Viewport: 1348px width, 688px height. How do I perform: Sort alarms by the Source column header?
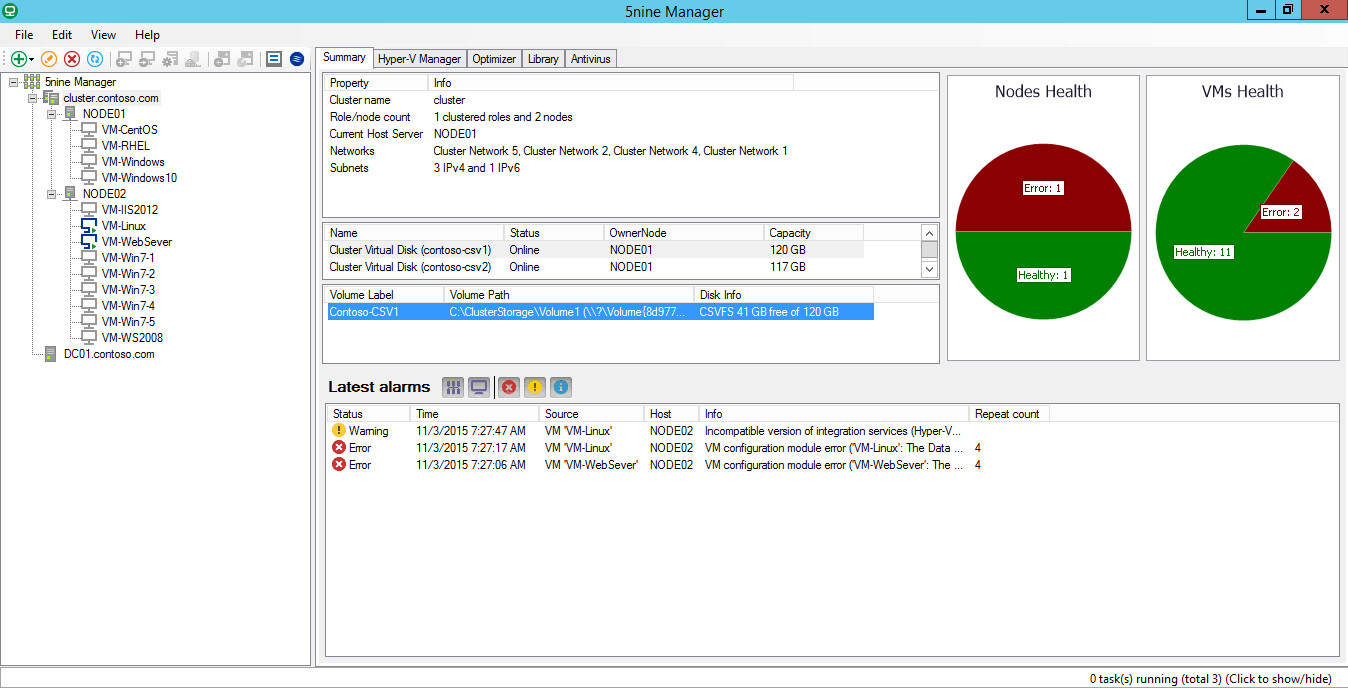point(592,414)
